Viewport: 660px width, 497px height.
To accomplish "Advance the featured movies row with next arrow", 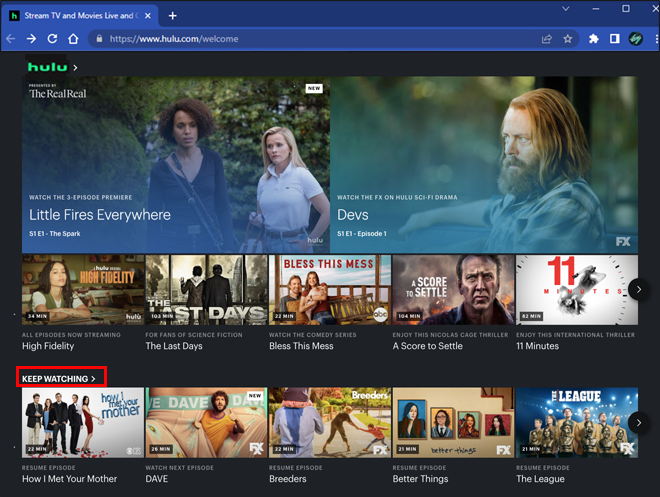I will coord(639,290).
